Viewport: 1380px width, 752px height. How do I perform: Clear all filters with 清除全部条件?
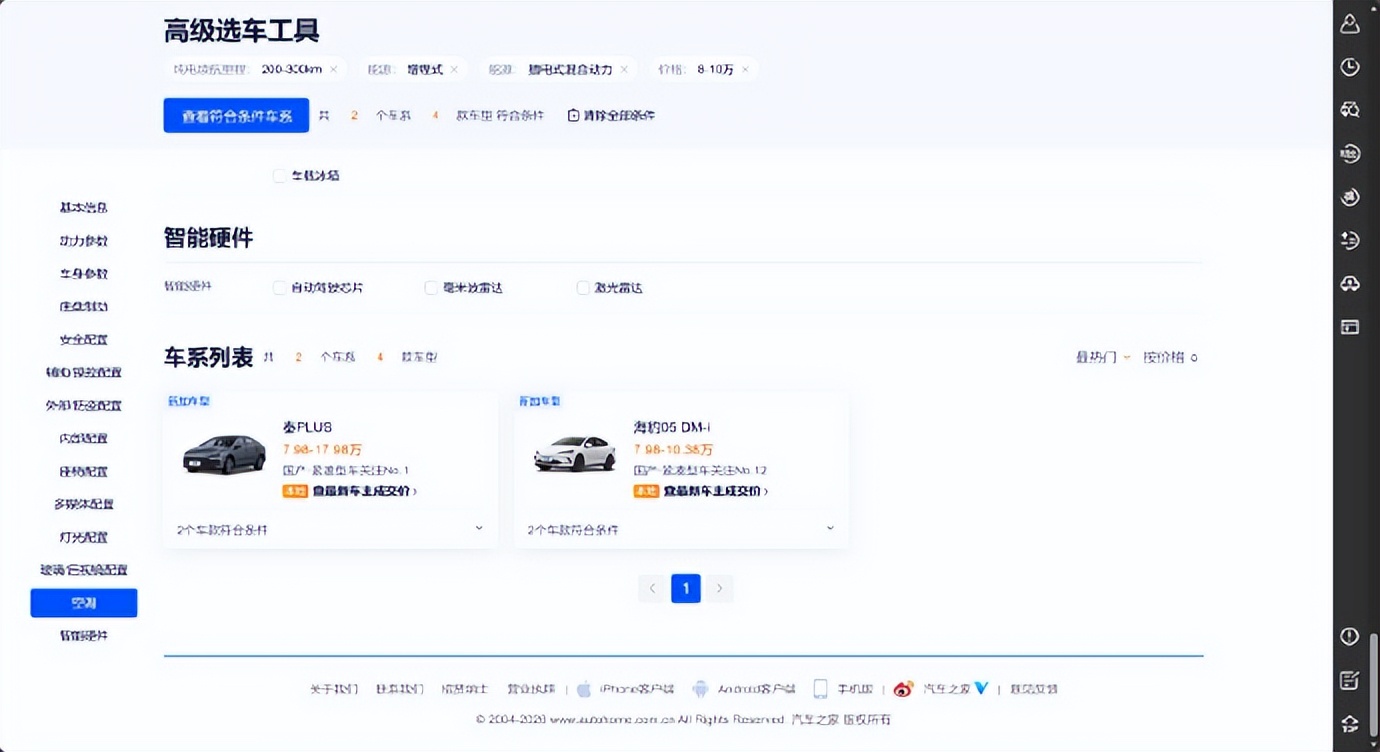(x=611, y=116)
